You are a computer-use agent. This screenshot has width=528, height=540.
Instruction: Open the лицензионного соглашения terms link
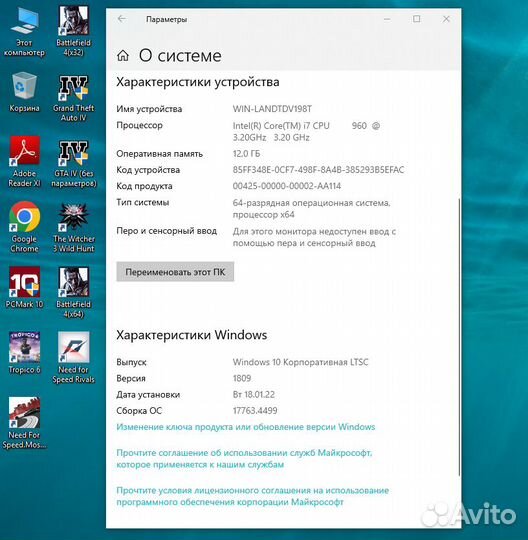[252, 496]
